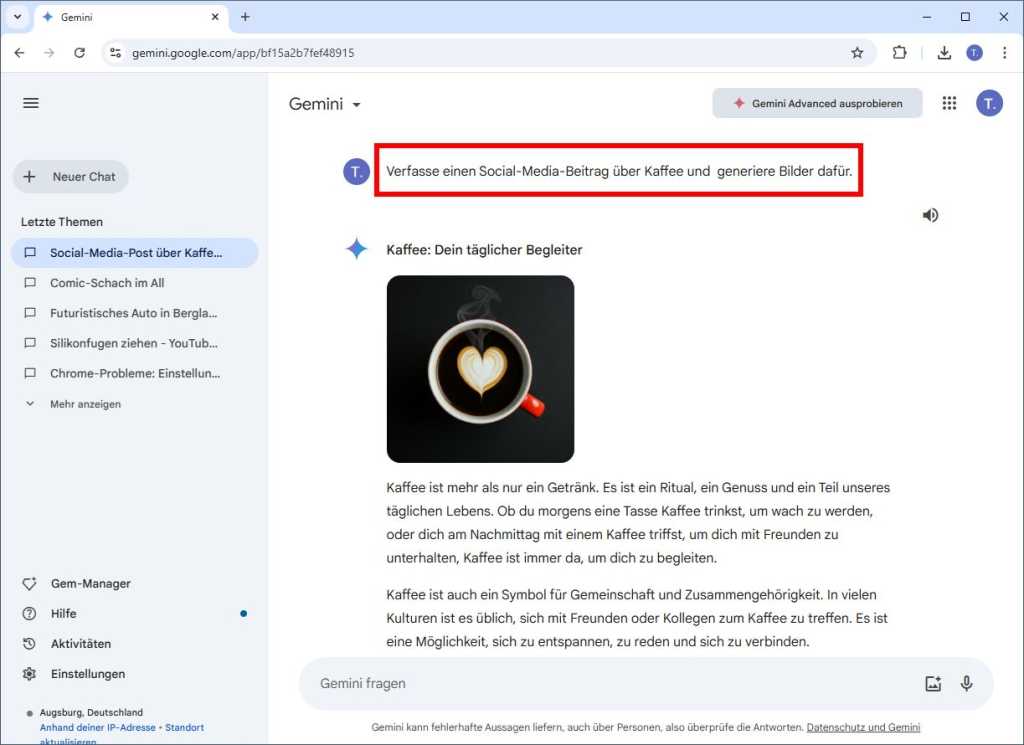This screenshot has width=1024, height=745.
Task: Open the Google apps grid
Action: click(948, 102)
